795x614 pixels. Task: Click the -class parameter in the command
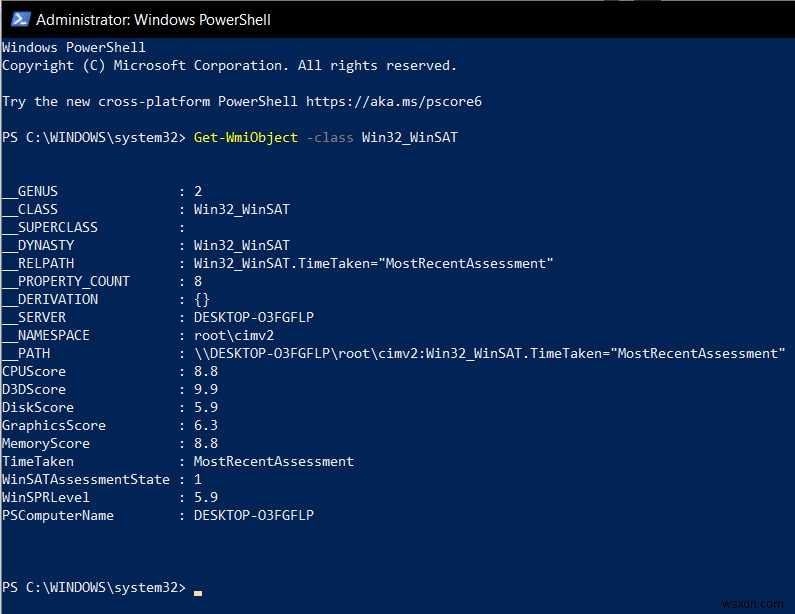(330, 137)
